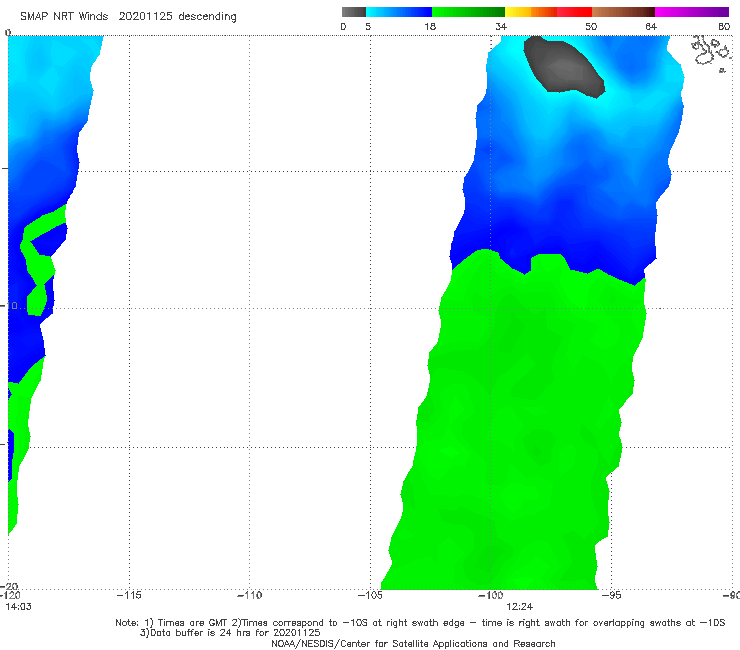Image resolution: width=740 pixels, height=650 pixels.
Task: Click the brown 50-64 color bar segment
Action: pos(623,12)
